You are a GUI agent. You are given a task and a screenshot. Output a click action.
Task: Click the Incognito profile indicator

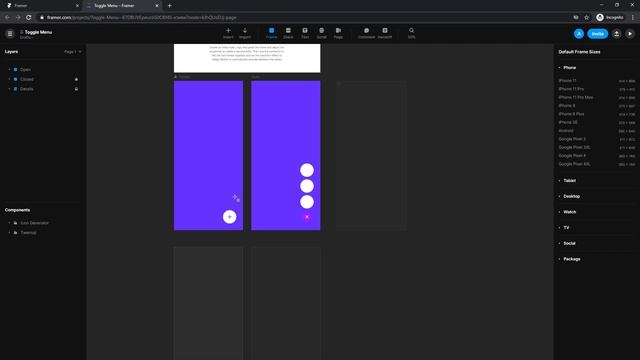point(610,18)
